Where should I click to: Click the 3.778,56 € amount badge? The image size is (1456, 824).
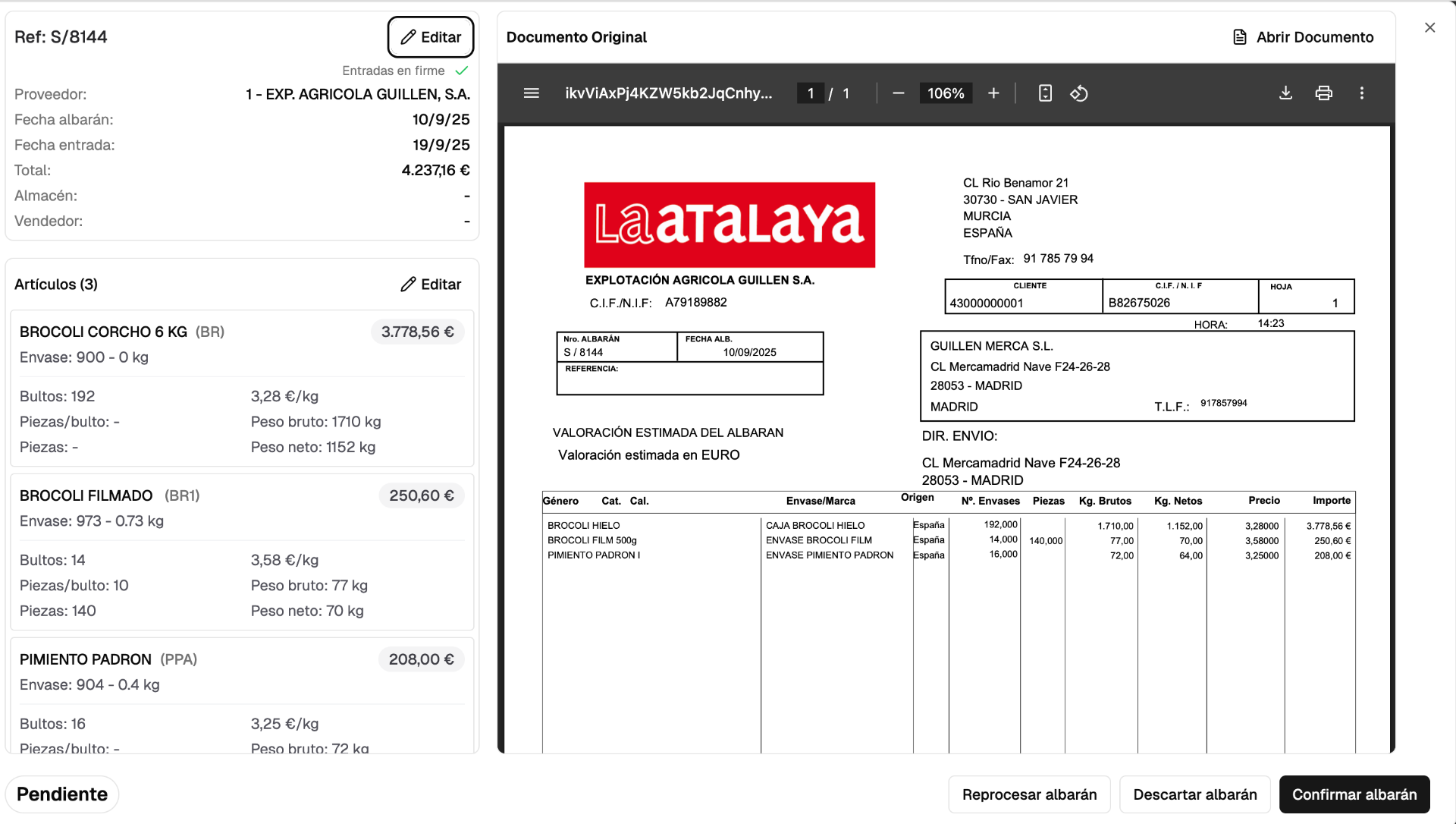click(418, 332)
